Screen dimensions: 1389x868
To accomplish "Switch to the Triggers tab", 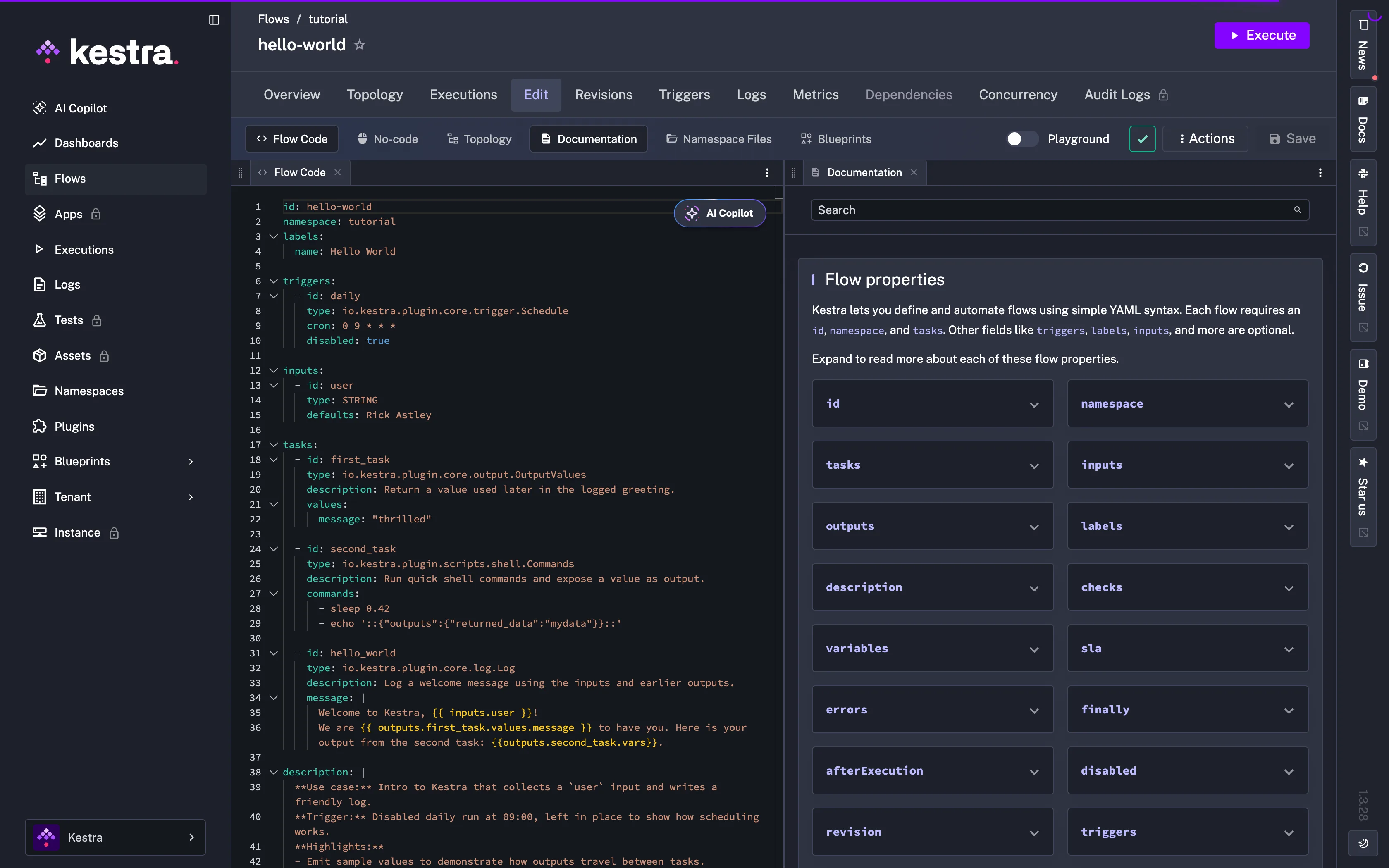I will pos(684,95).
